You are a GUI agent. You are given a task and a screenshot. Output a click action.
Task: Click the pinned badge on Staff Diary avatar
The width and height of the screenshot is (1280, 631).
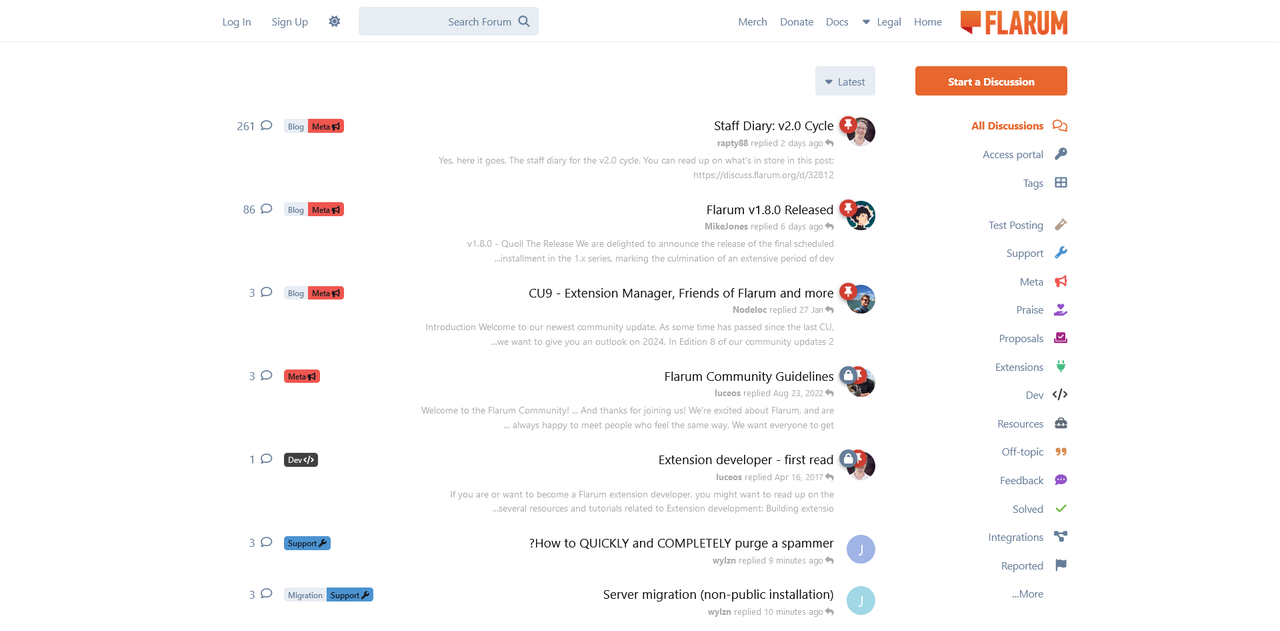click(848, 125)
